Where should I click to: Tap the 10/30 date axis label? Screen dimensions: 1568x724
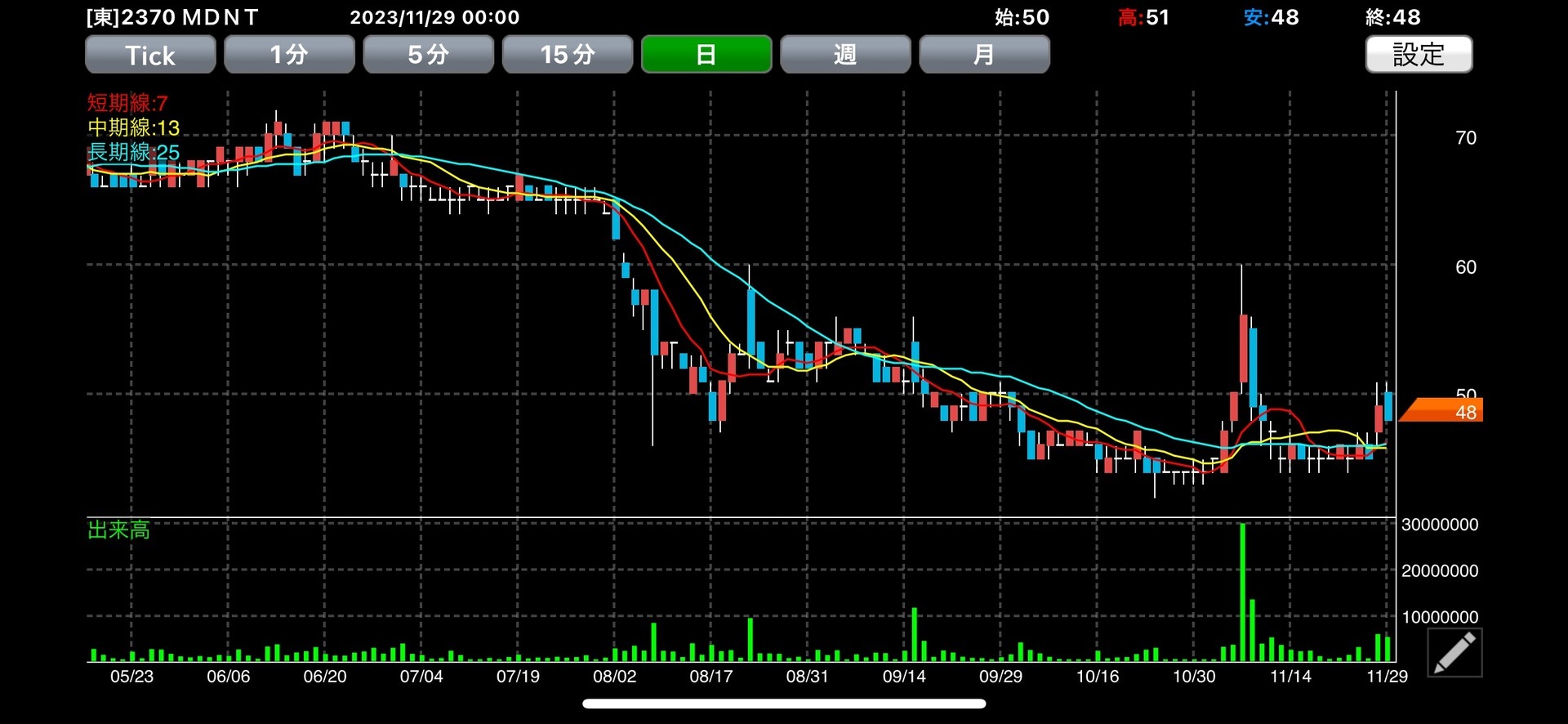pyautogui.click(x=1194, y=677)
